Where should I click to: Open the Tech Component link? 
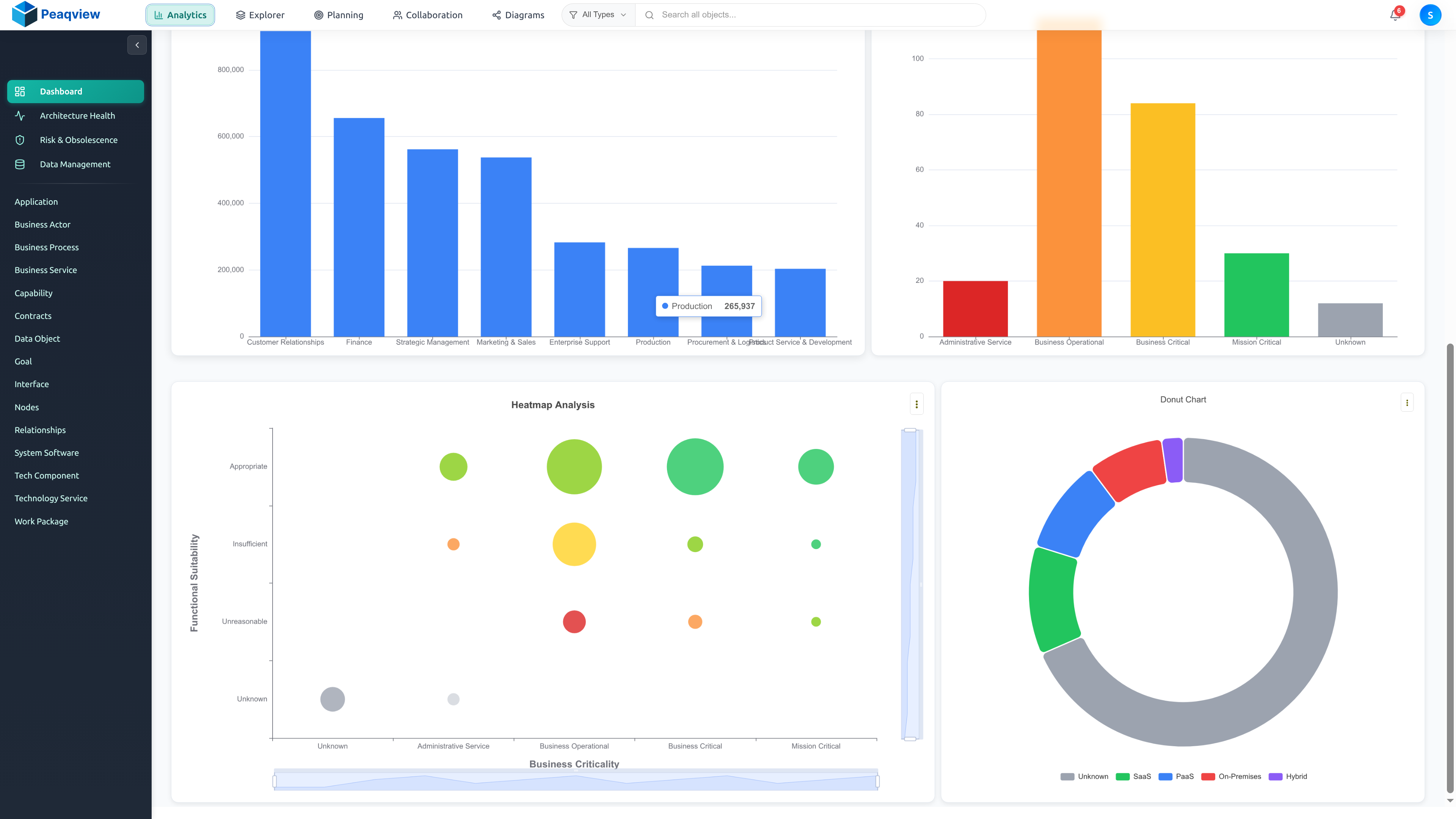[46, 475]
